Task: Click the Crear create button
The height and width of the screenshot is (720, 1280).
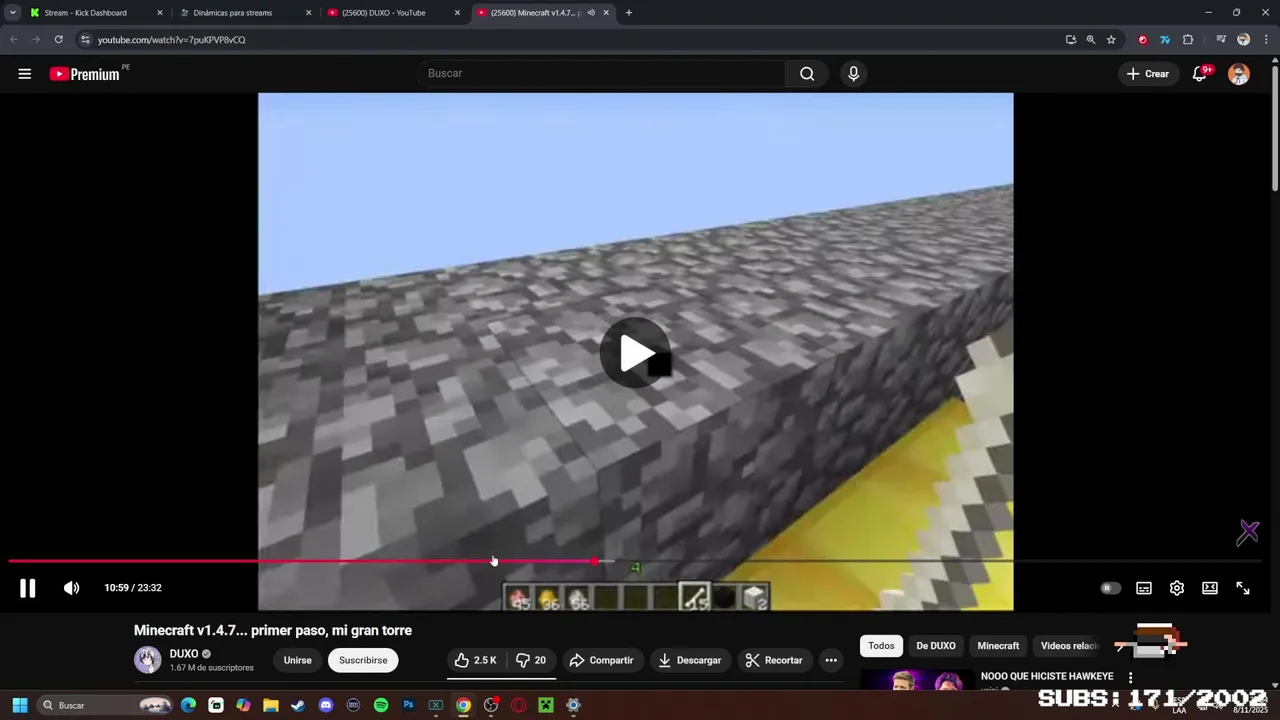Action: [1148, 73]
